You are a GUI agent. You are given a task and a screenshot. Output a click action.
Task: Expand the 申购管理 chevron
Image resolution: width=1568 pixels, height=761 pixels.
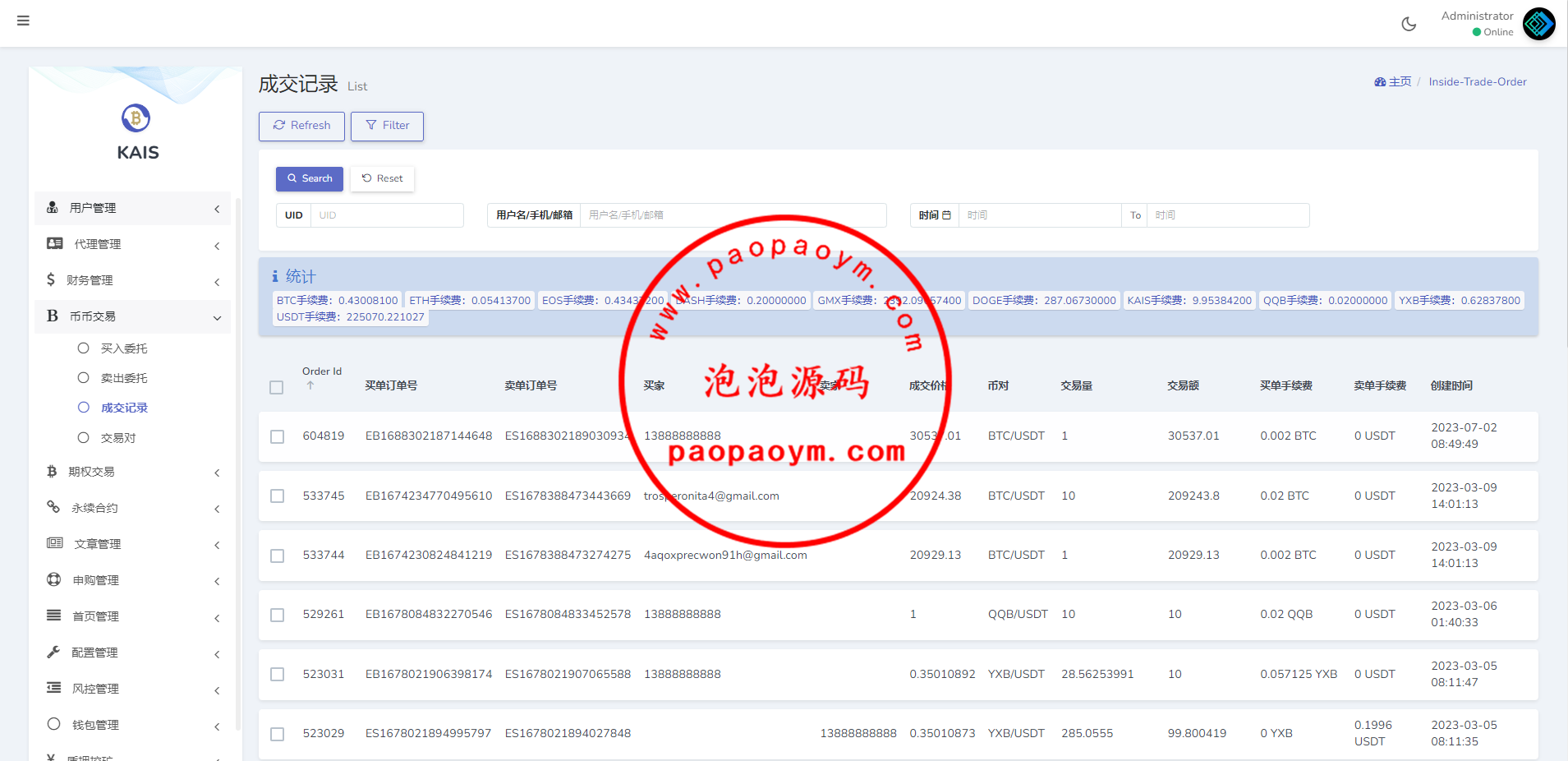[217, 581]
